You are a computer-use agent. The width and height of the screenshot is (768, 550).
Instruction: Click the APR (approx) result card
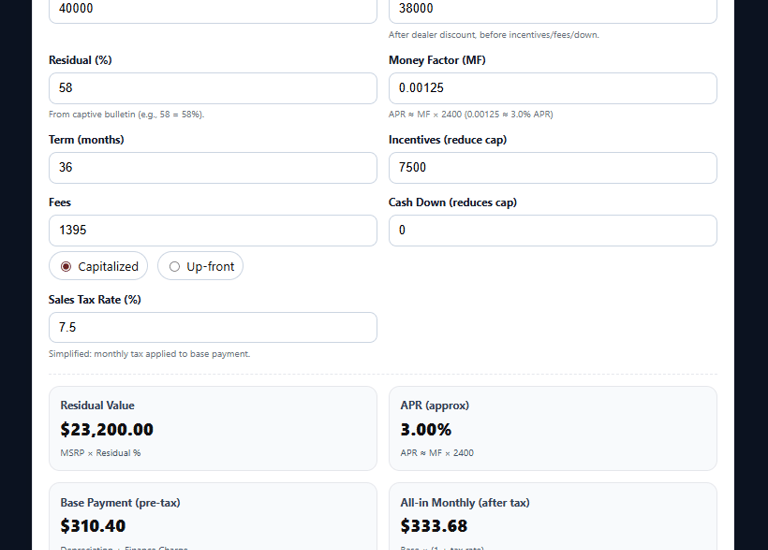(552, 428)
